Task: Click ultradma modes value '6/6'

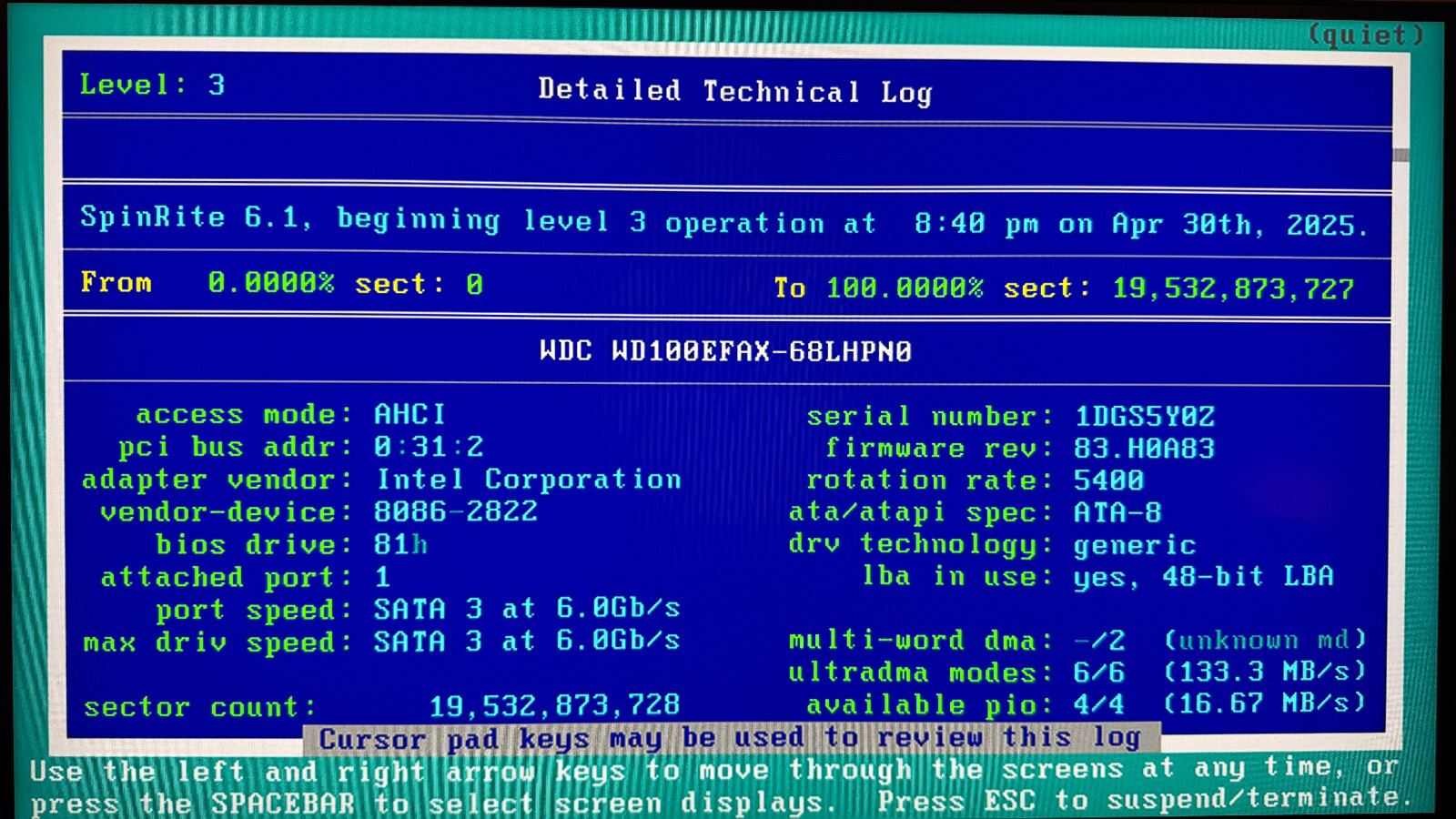Action: (1099, 672)
